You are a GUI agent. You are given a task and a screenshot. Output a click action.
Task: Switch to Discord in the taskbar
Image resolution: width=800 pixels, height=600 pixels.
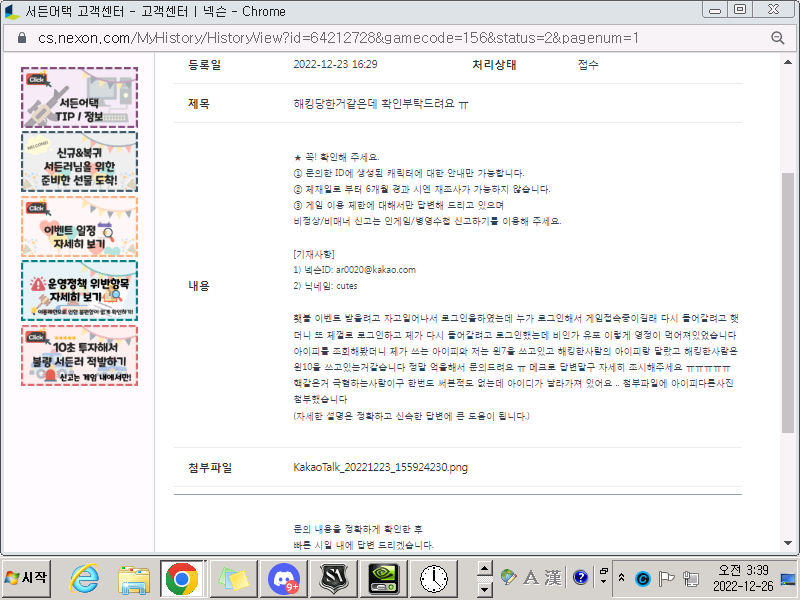[x=284, y=578]
